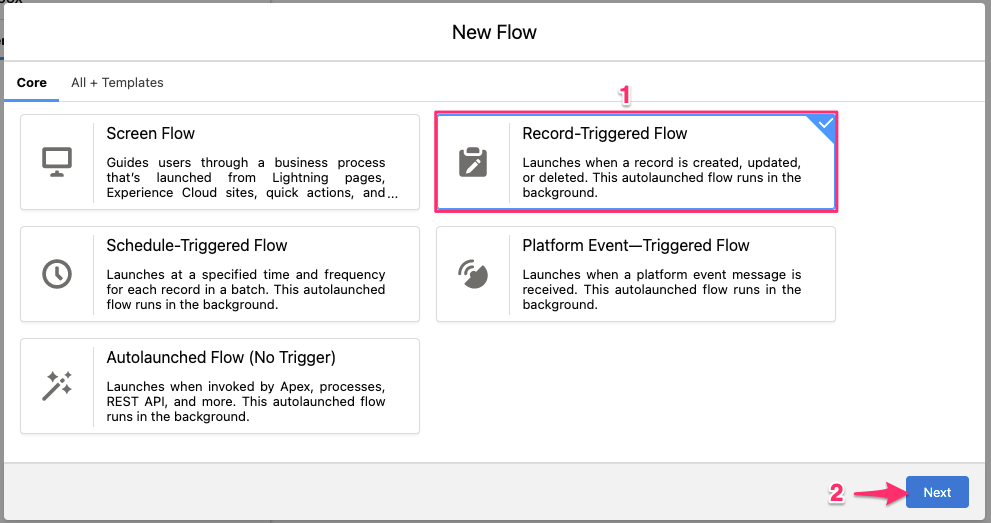Click the Autolaunched Flow description text
The image size is (991, 523).
pyautogui.click(x=246, y=402)
